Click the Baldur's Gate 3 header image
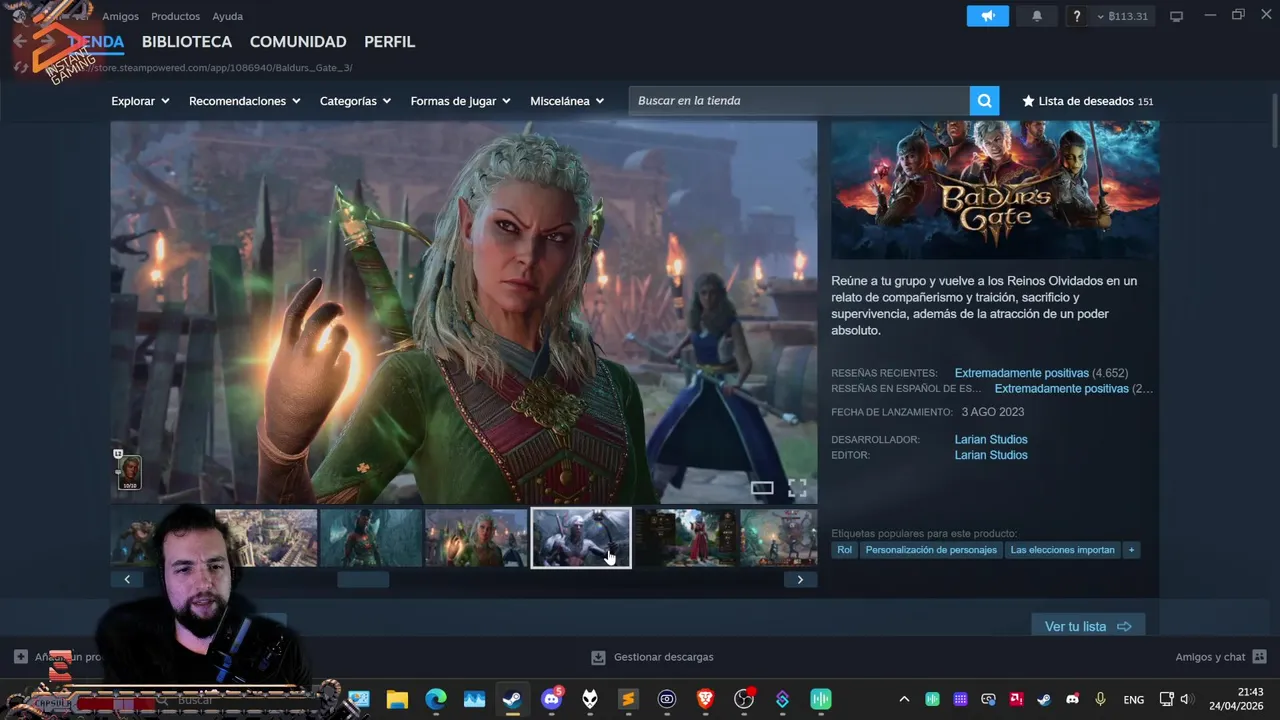This screenshot has height=720, width=1280. coord(995,190)
